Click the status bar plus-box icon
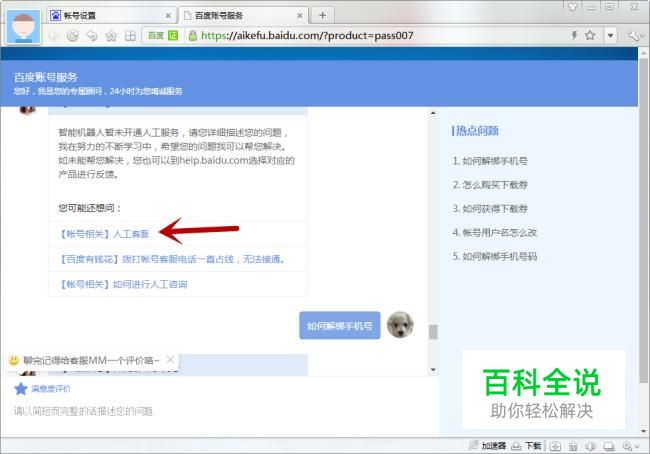The image size is (650, 454). tap(555, 447)
